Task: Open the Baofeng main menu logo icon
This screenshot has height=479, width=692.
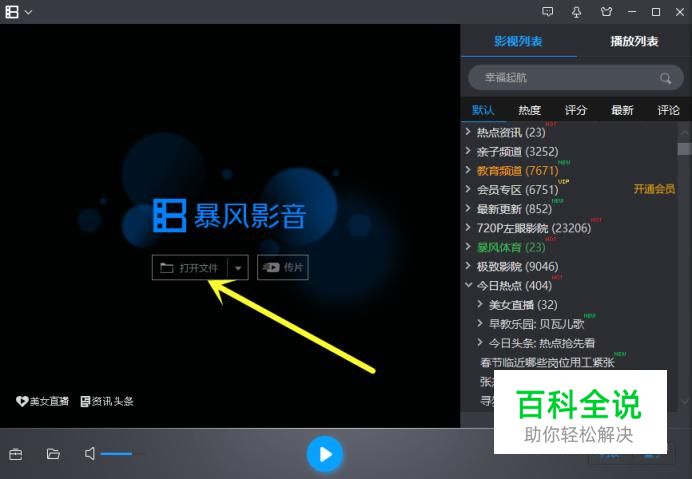Action: [12, 12]
